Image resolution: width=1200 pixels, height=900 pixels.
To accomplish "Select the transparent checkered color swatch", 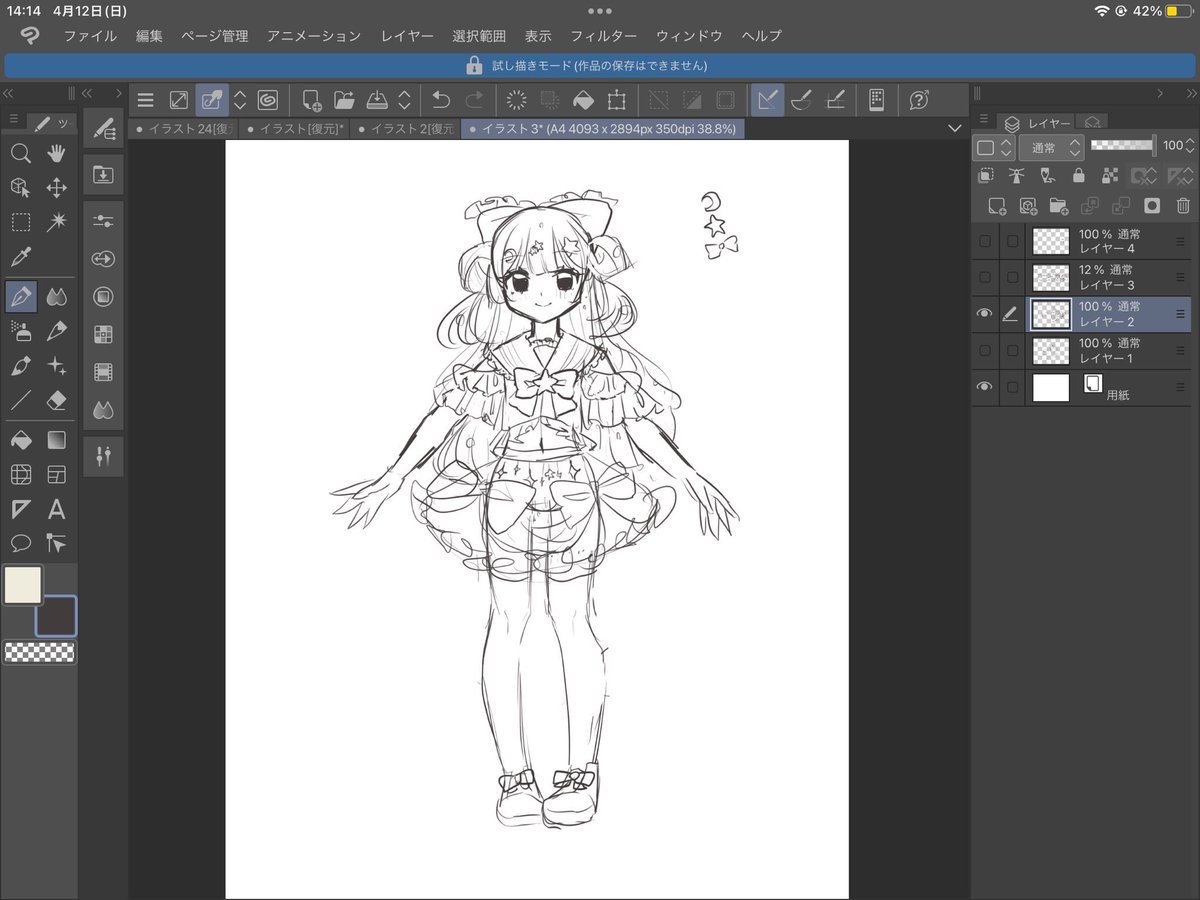I will point(39,652).
